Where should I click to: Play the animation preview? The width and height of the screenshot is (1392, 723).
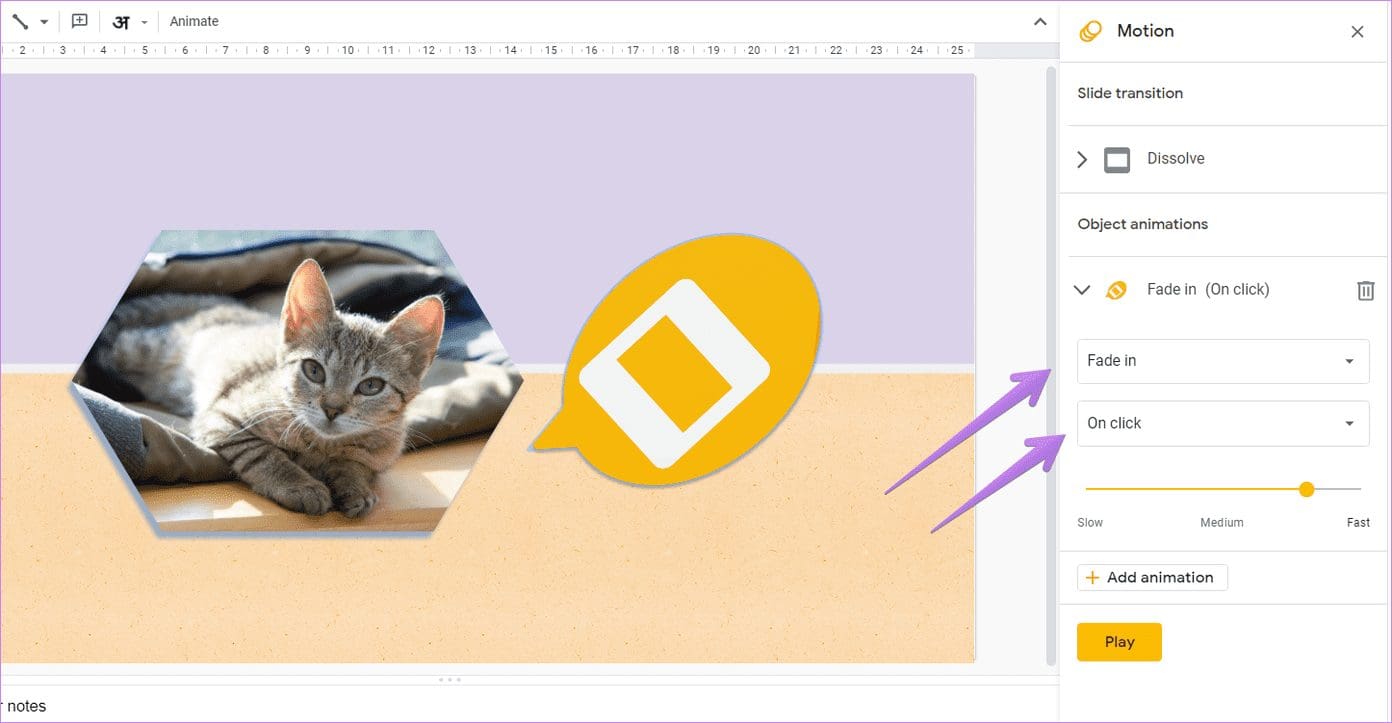click(x=1119, y=642)
